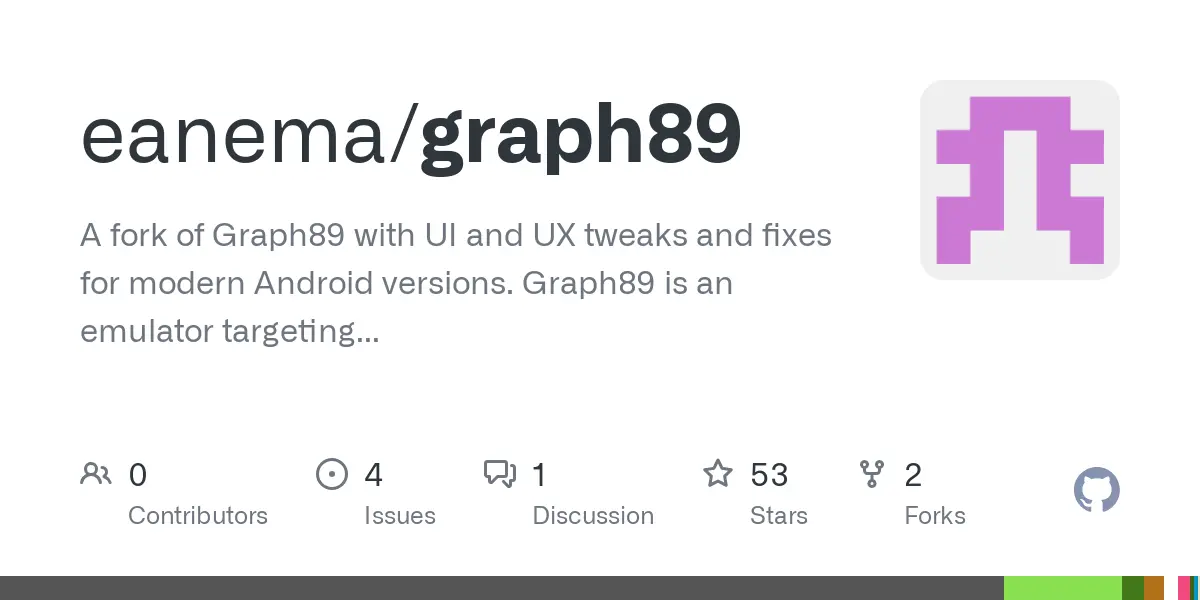Click the Issues circle-dot icon
Screen dimensions: 1200x600
(331, 474)
